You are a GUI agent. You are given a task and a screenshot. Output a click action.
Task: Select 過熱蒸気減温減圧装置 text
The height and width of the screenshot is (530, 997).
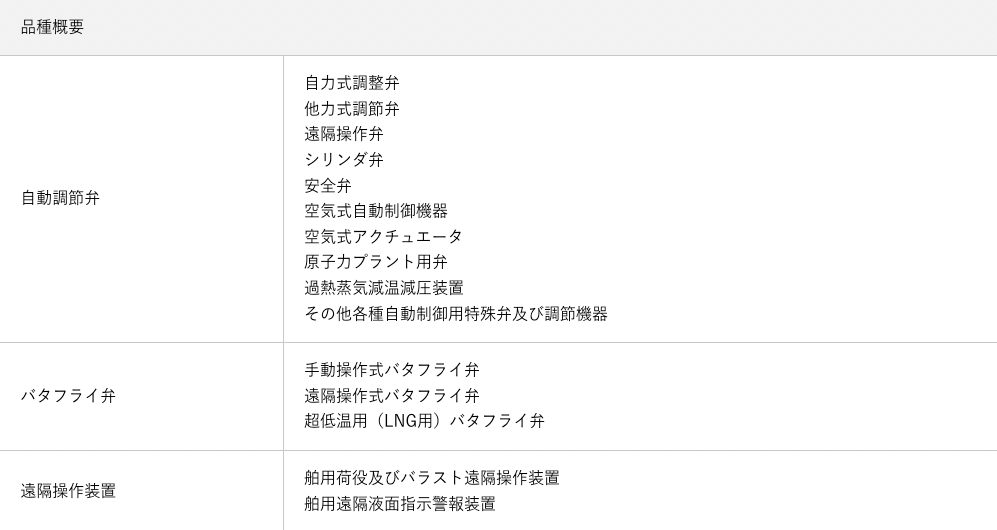point(384,288)
